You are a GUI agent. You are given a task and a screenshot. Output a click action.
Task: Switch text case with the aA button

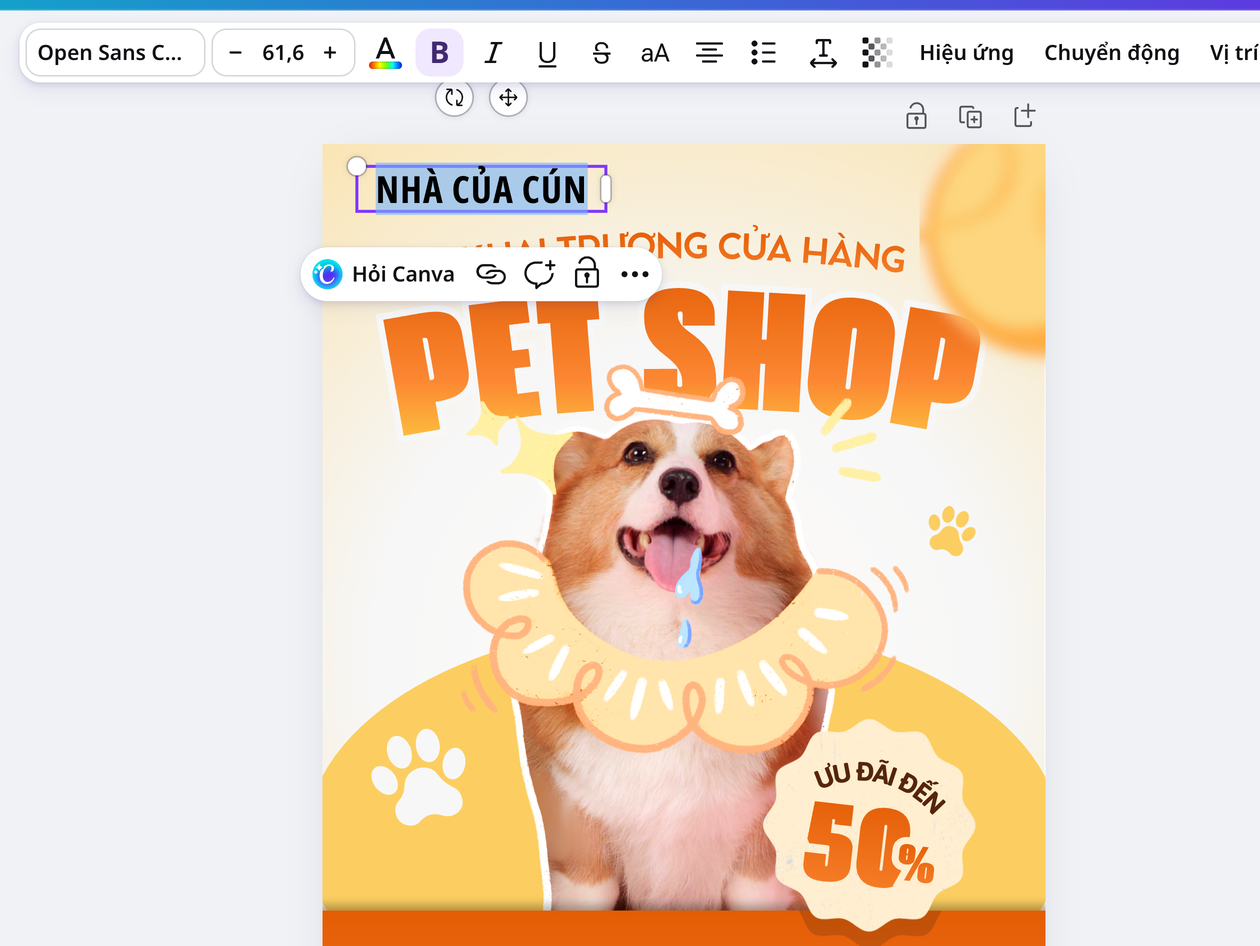click(655, 53)
